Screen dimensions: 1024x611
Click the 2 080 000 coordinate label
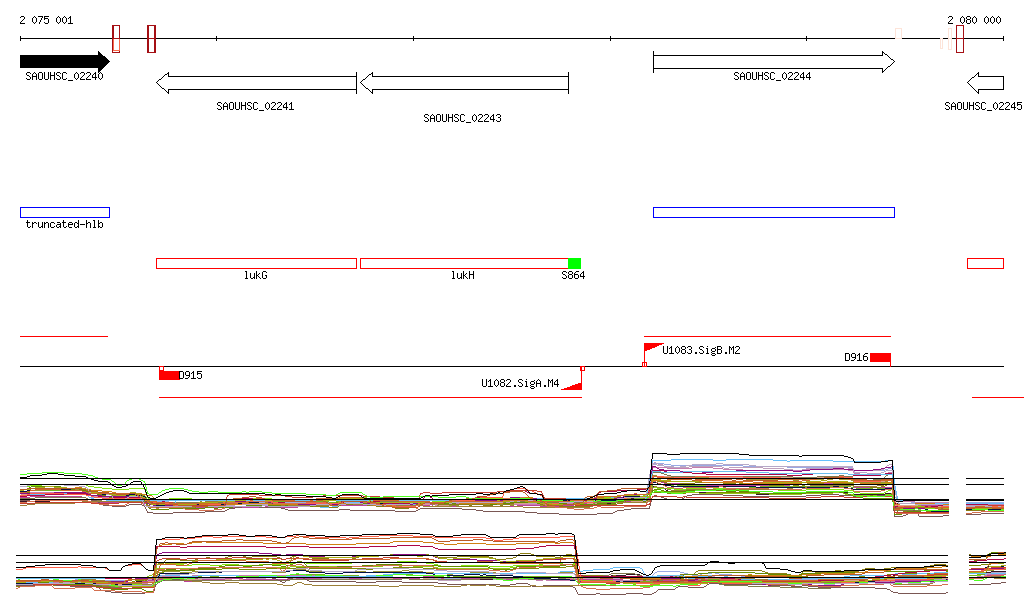(973, 20)
